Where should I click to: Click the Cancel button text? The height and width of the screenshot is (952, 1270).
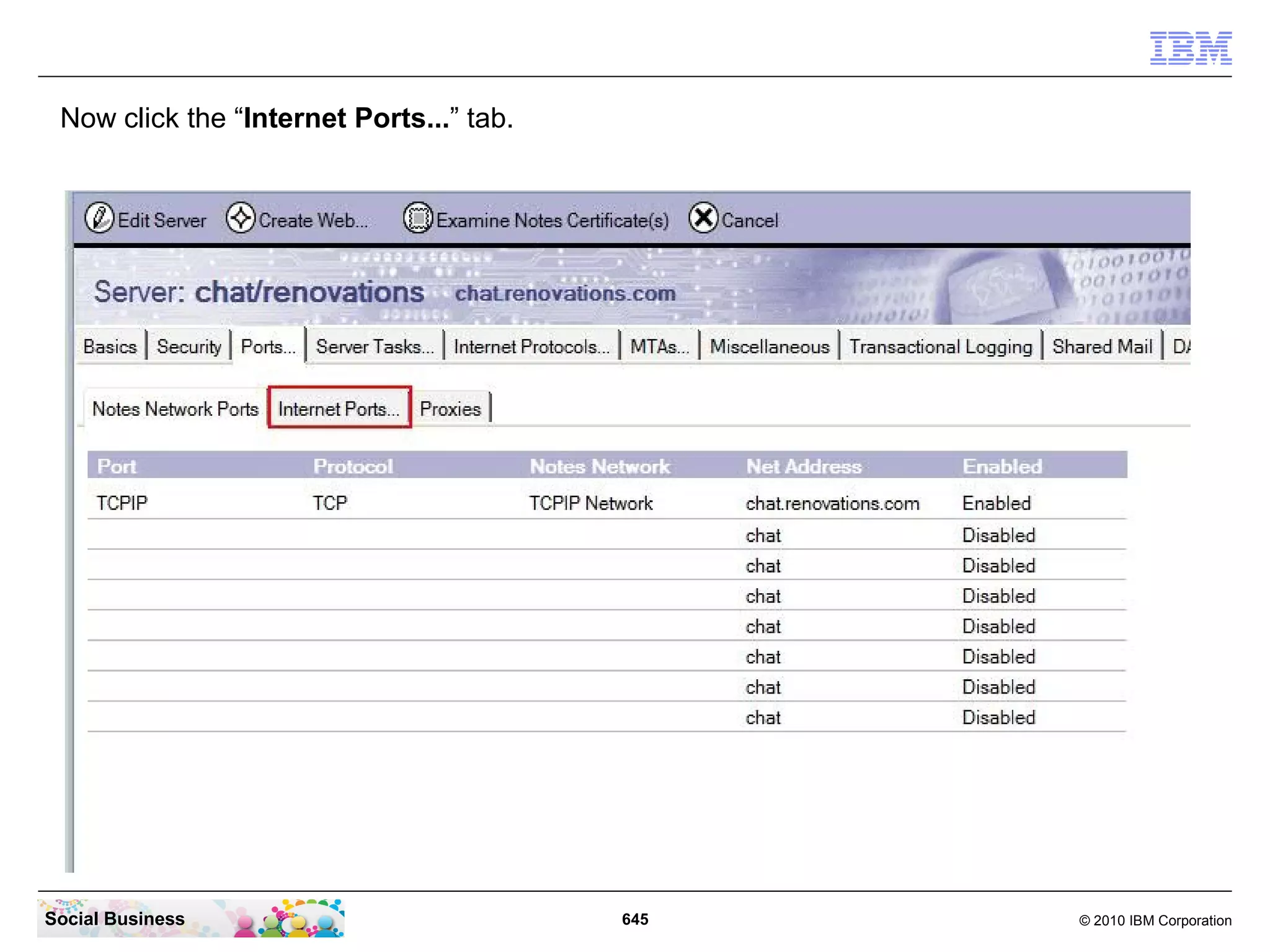click(750, 221)
